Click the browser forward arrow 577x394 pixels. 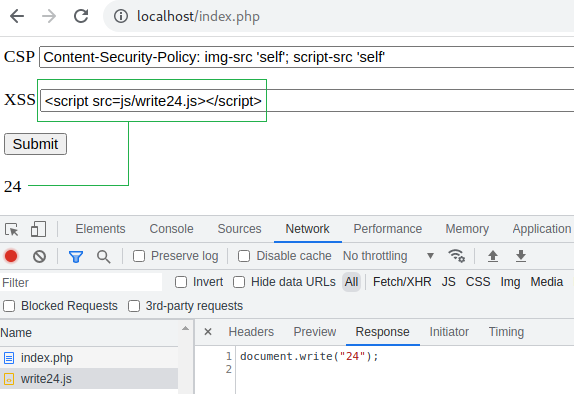[x=49, y=16]
